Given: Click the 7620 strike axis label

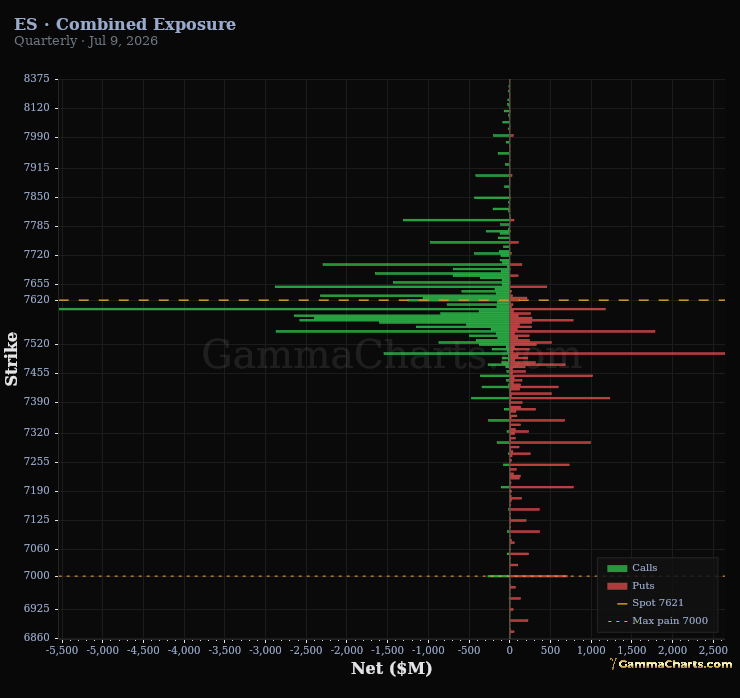Looking at the screenshot, I should click(37, 300).
